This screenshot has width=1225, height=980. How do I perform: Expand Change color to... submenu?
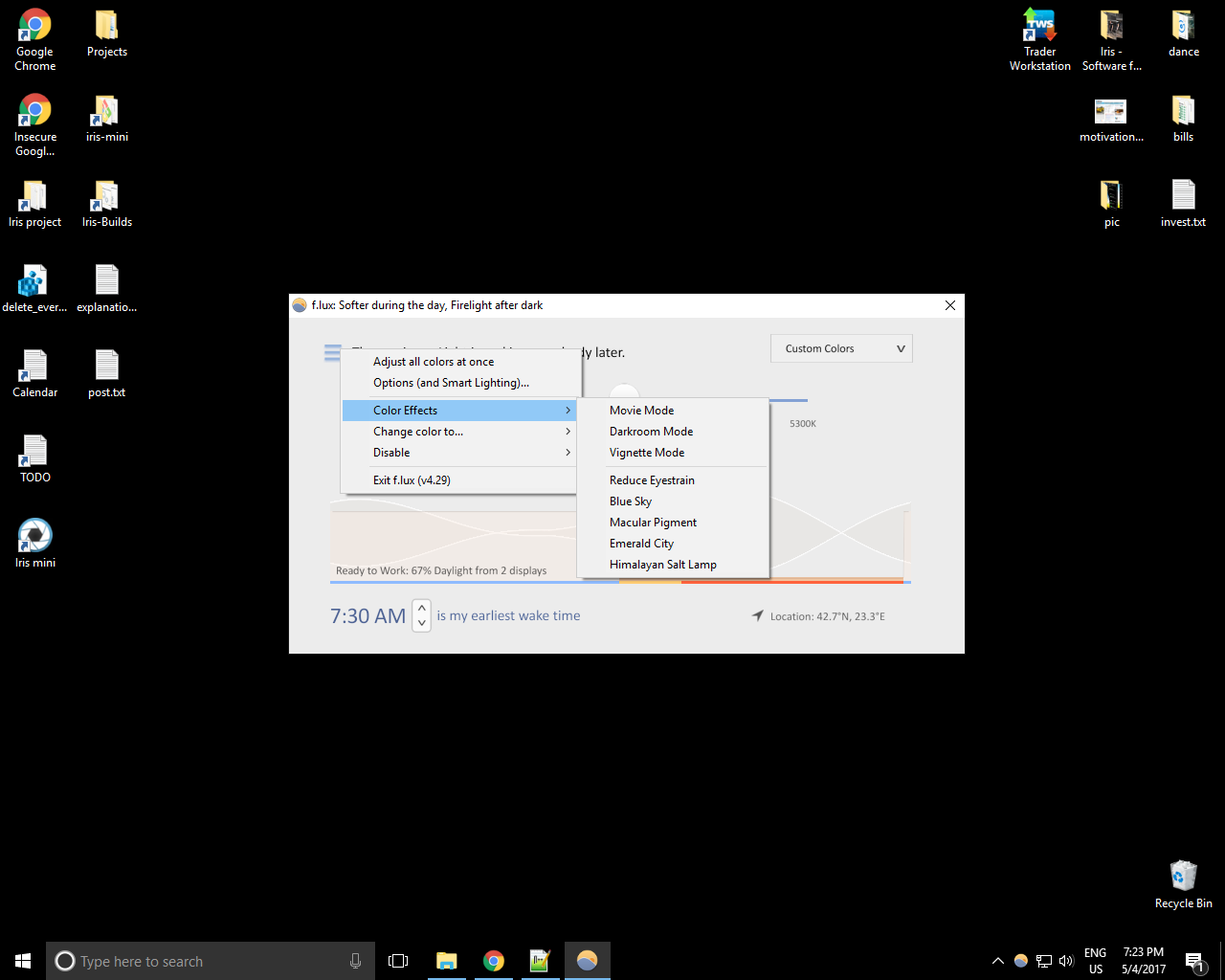(x=459, y=432)
